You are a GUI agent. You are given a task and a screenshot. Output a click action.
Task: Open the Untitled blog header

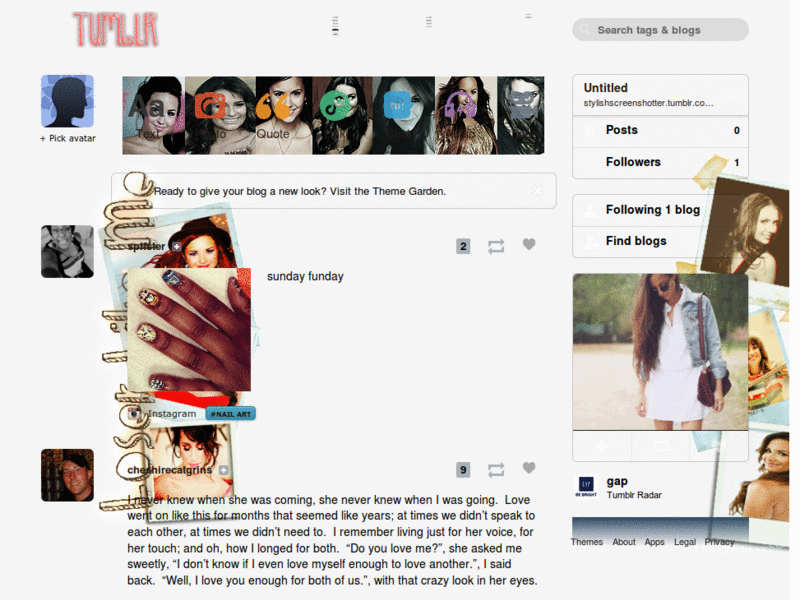tap(606, 88)
